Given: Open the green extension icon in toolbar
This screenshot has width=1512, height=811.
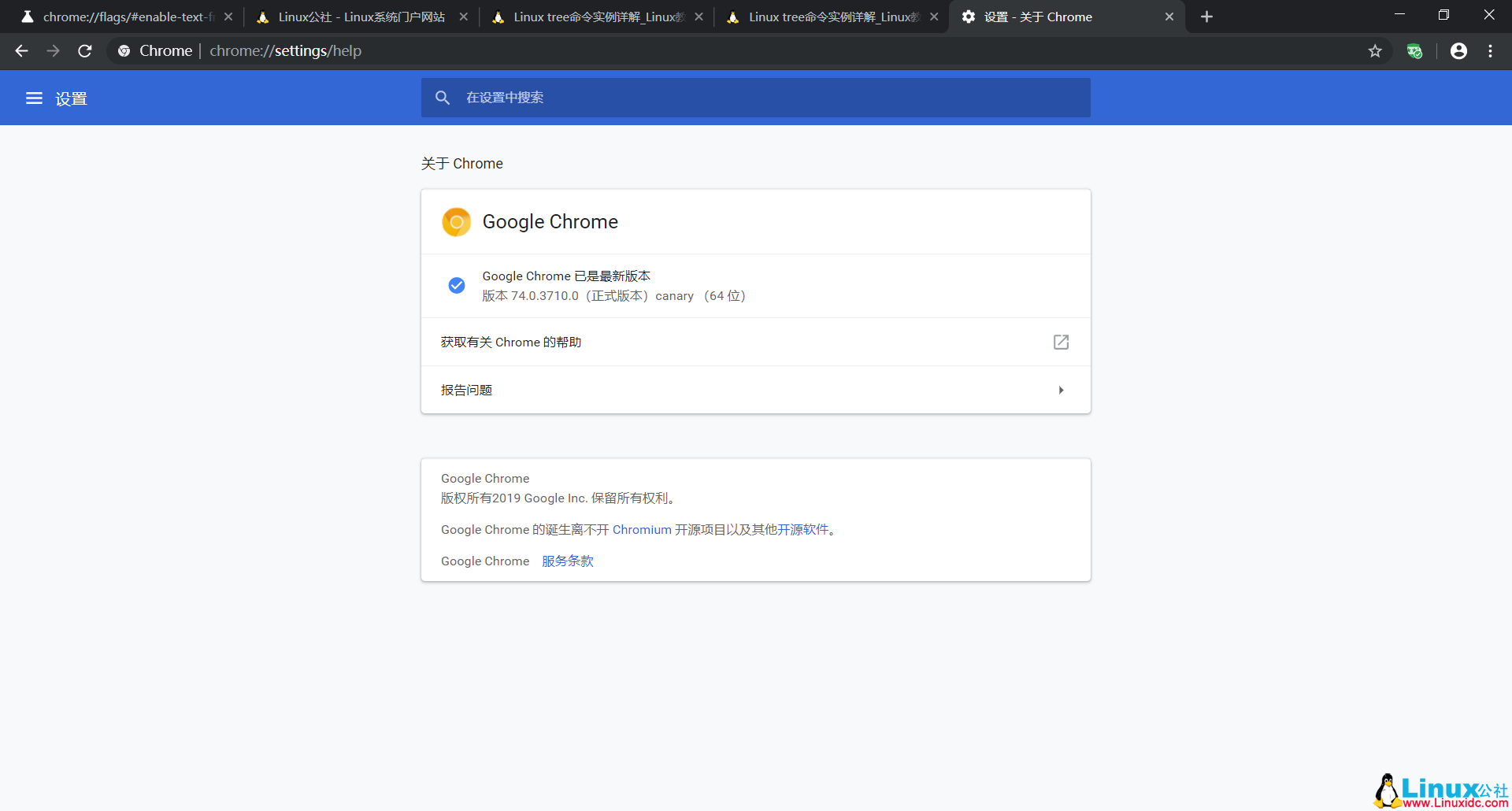Looking at the screenshot, I should coord(1415,51).
